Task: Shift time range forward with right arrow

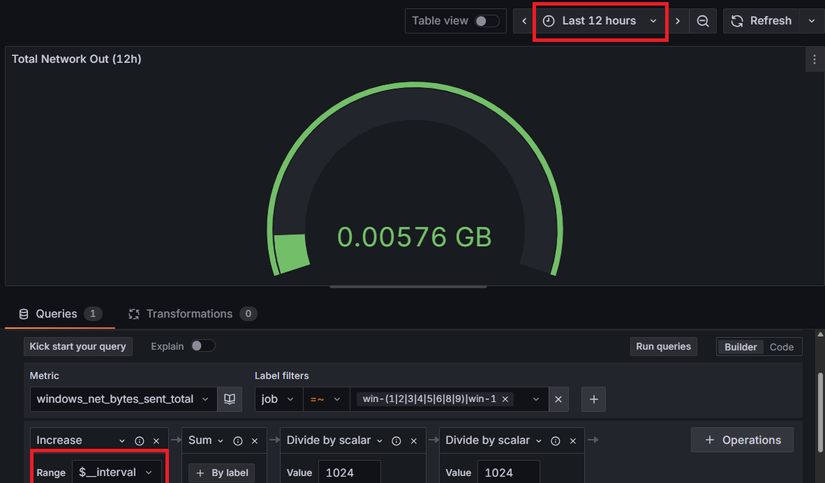Action: [678, 21]
